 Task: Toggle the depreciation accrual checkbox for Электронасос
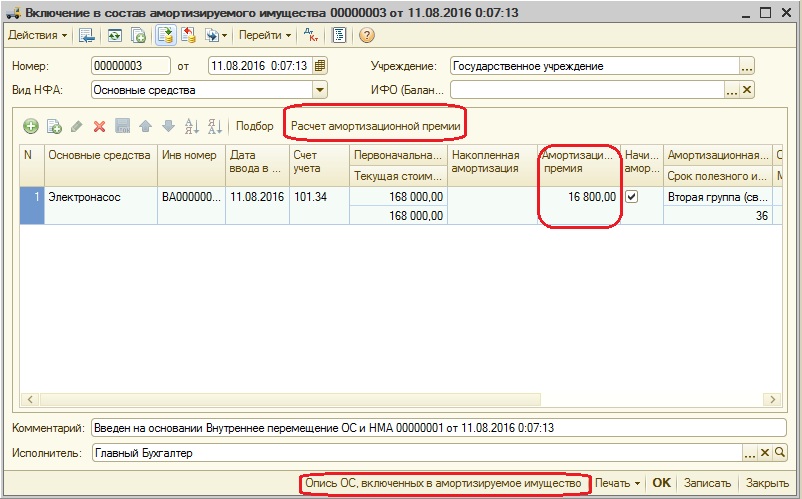coord(631,198)
